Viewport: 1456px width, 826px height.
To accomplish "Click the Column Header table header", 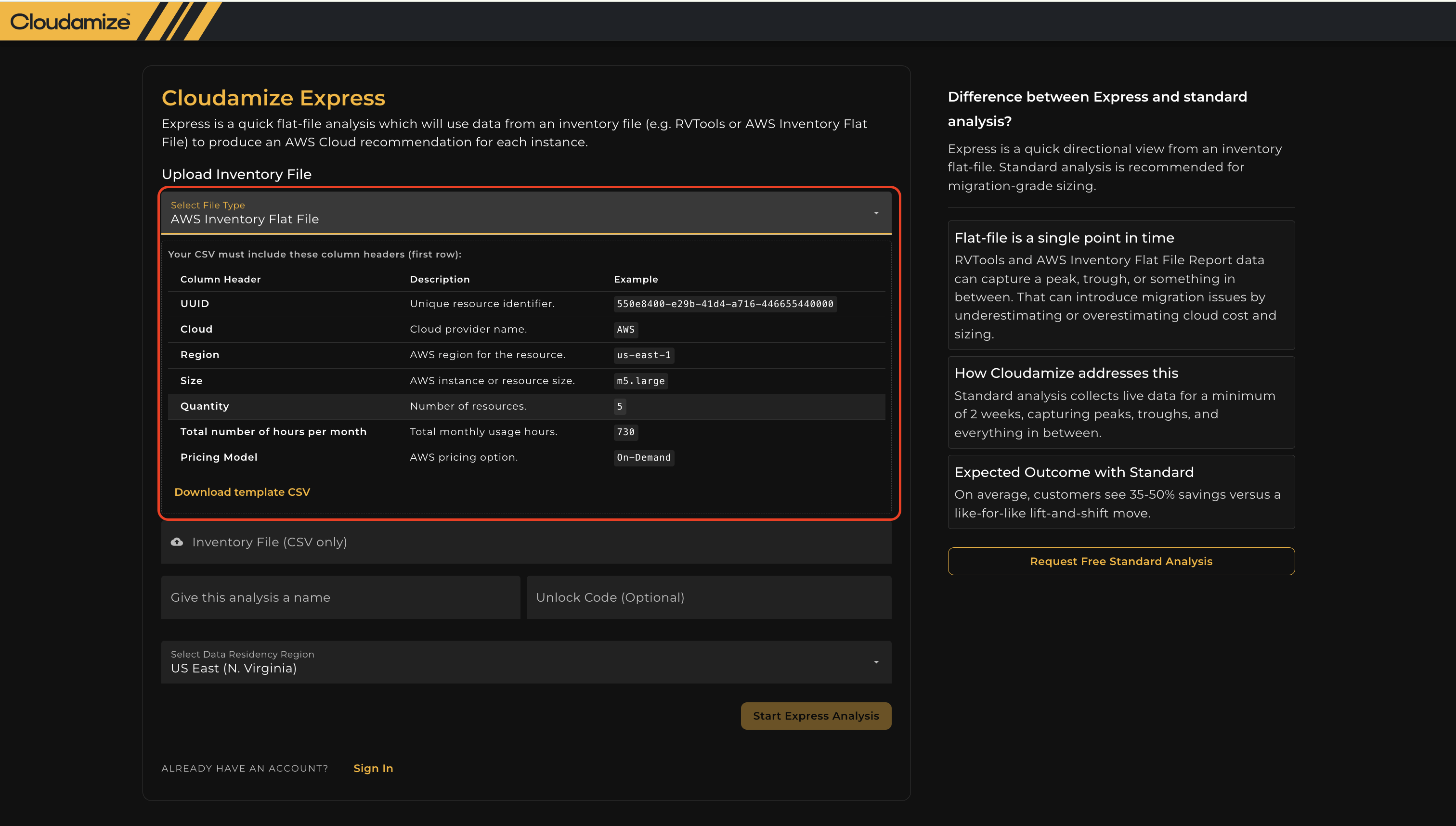I will click(x=221, y=279).
